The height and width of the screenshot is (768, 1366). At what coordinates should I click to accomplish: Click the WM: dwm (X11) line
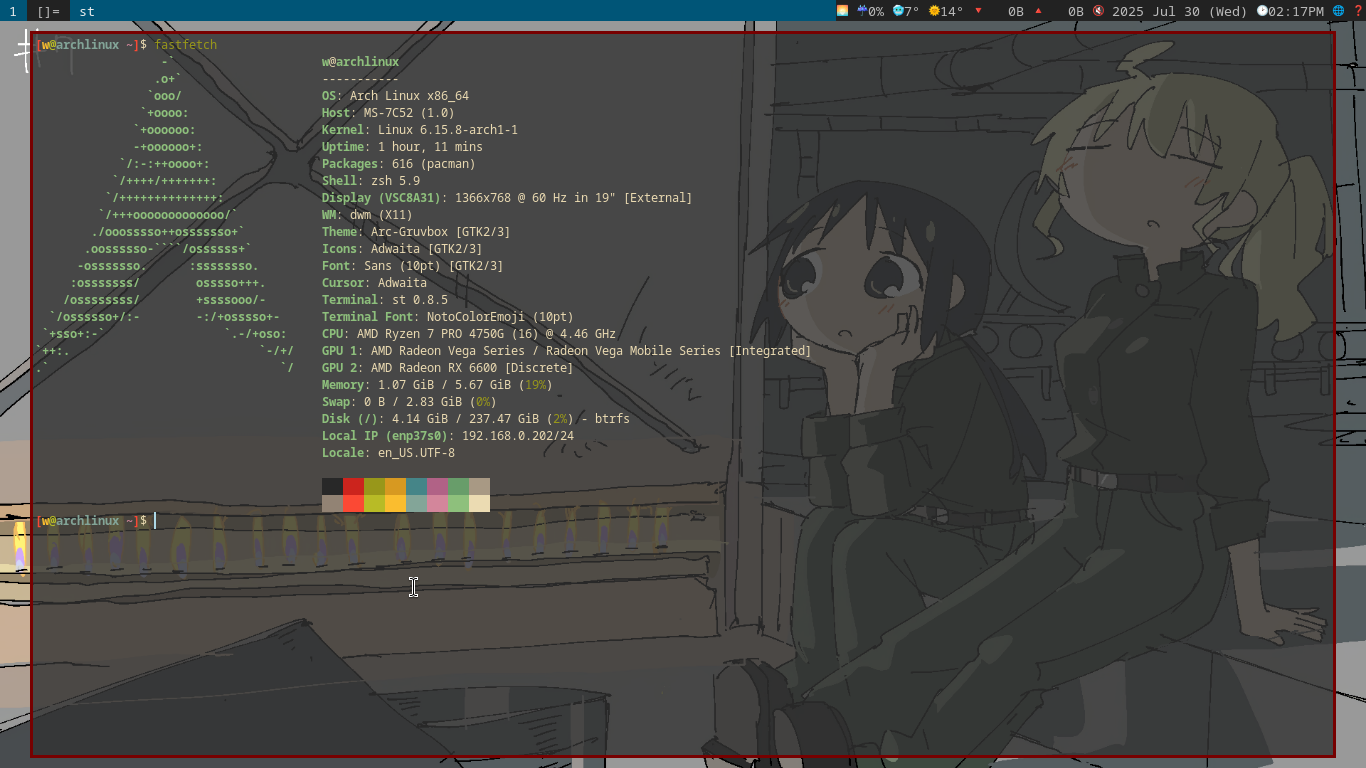367,215
